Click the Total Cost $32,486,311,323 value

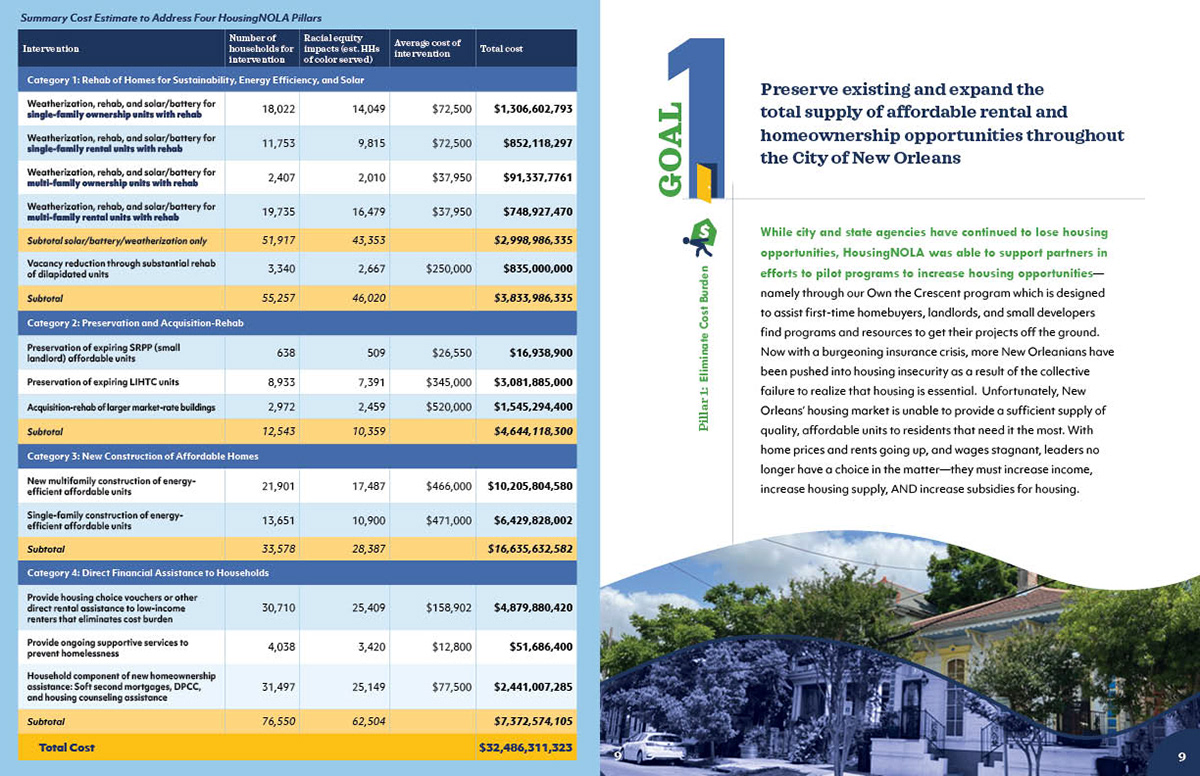[526, 747]
